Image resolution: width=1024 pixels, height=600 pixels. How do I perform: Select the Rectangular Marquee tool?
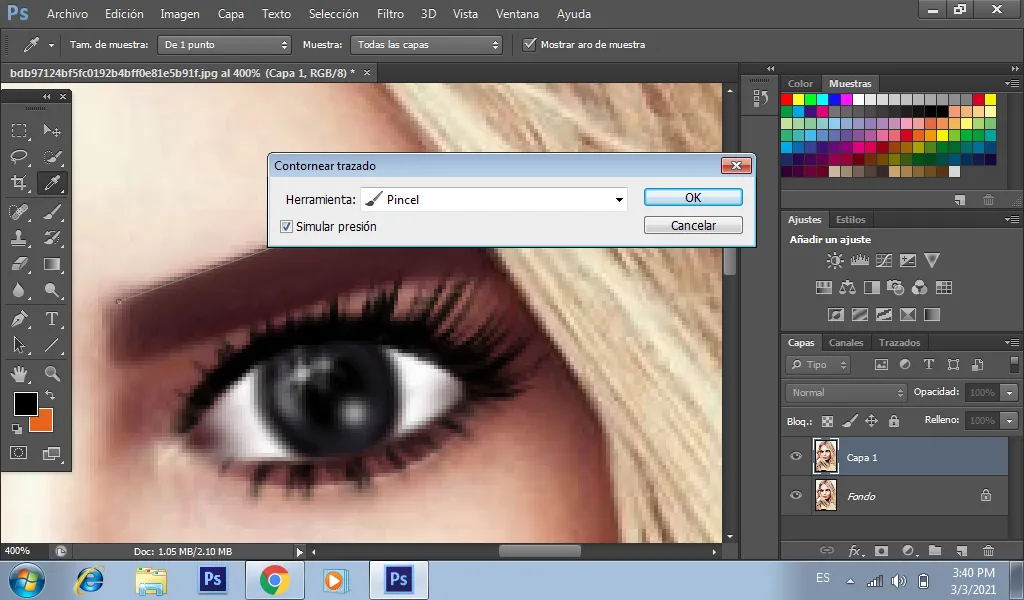[19, 131]
